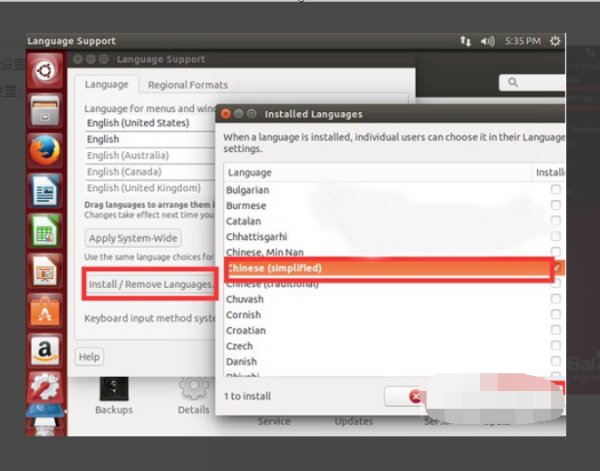This screenshot has height=471, width=600.
Task: Click the 5:35 PM clock indicator
Action: (523, 41)
